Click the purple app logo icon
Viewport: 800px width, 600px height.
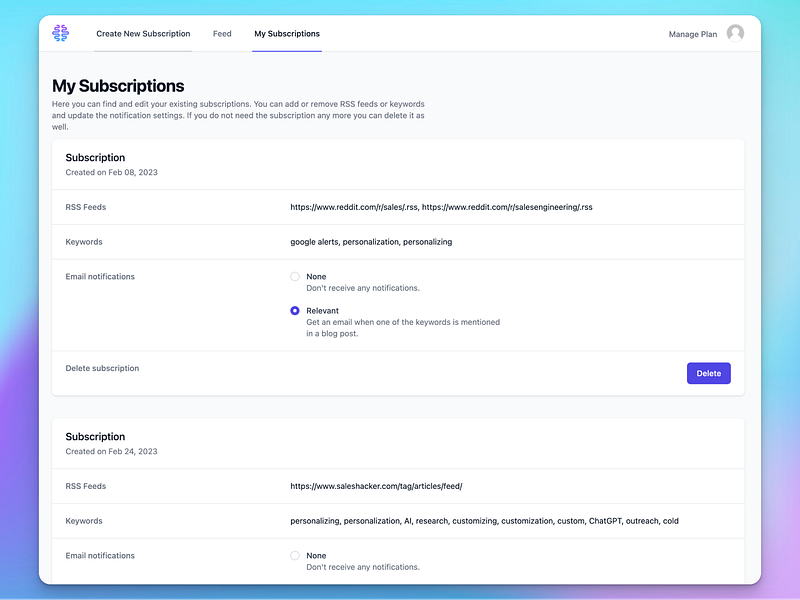point(60,33)
